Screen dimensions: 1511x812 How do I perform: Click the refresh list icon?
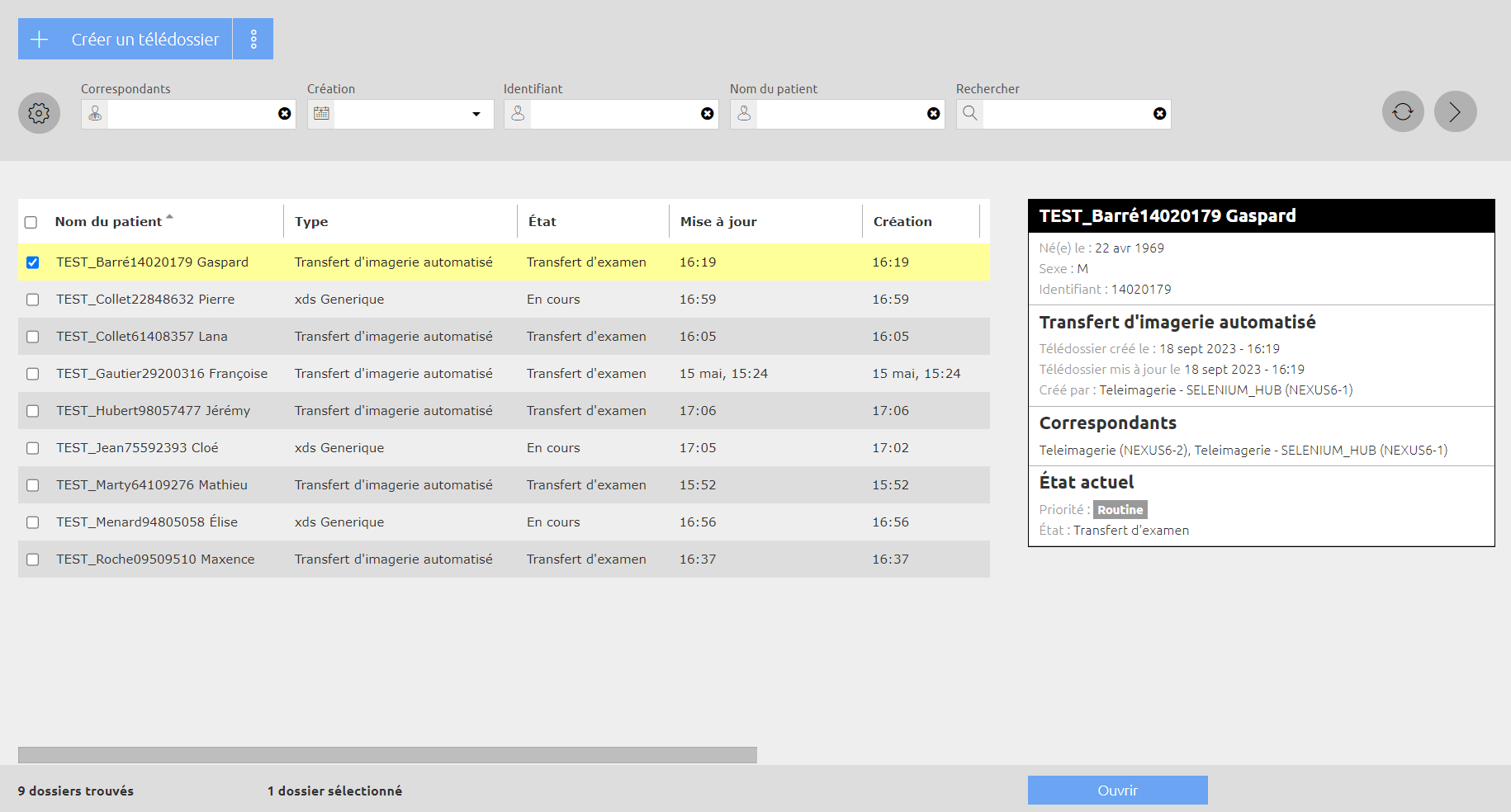(1403, 111)
